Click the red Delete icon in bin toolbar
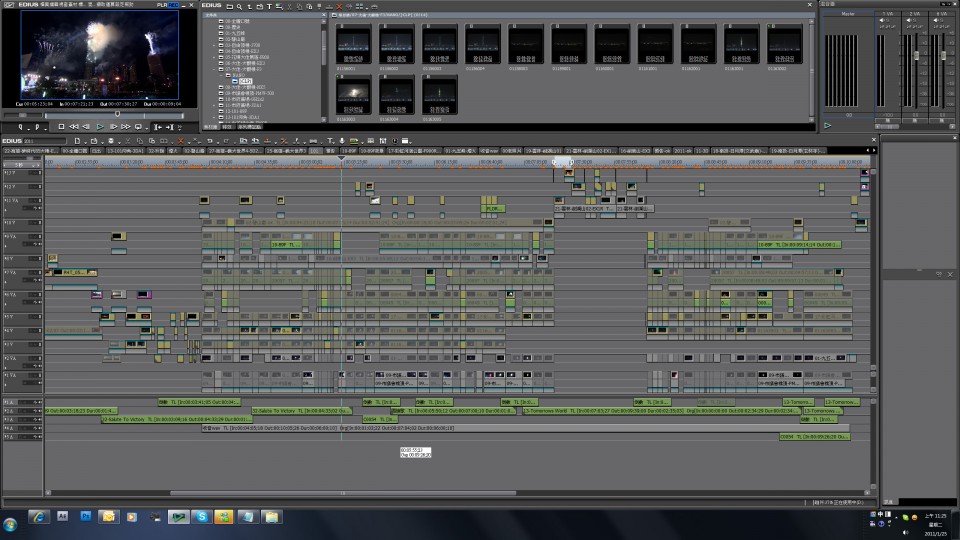 pyautogui.click(x=341, y=6)
